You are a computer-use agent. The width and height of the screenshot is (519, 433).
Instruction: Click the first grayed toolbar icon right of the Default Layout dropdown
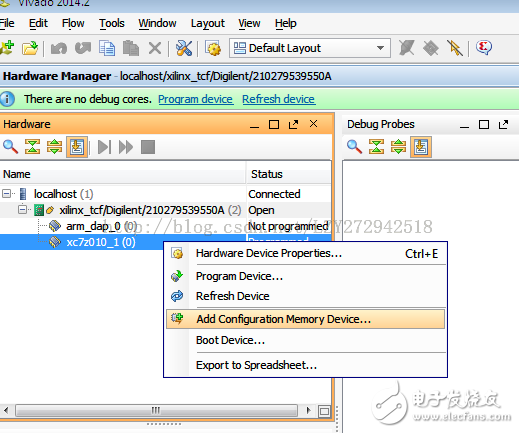[407, 48]
